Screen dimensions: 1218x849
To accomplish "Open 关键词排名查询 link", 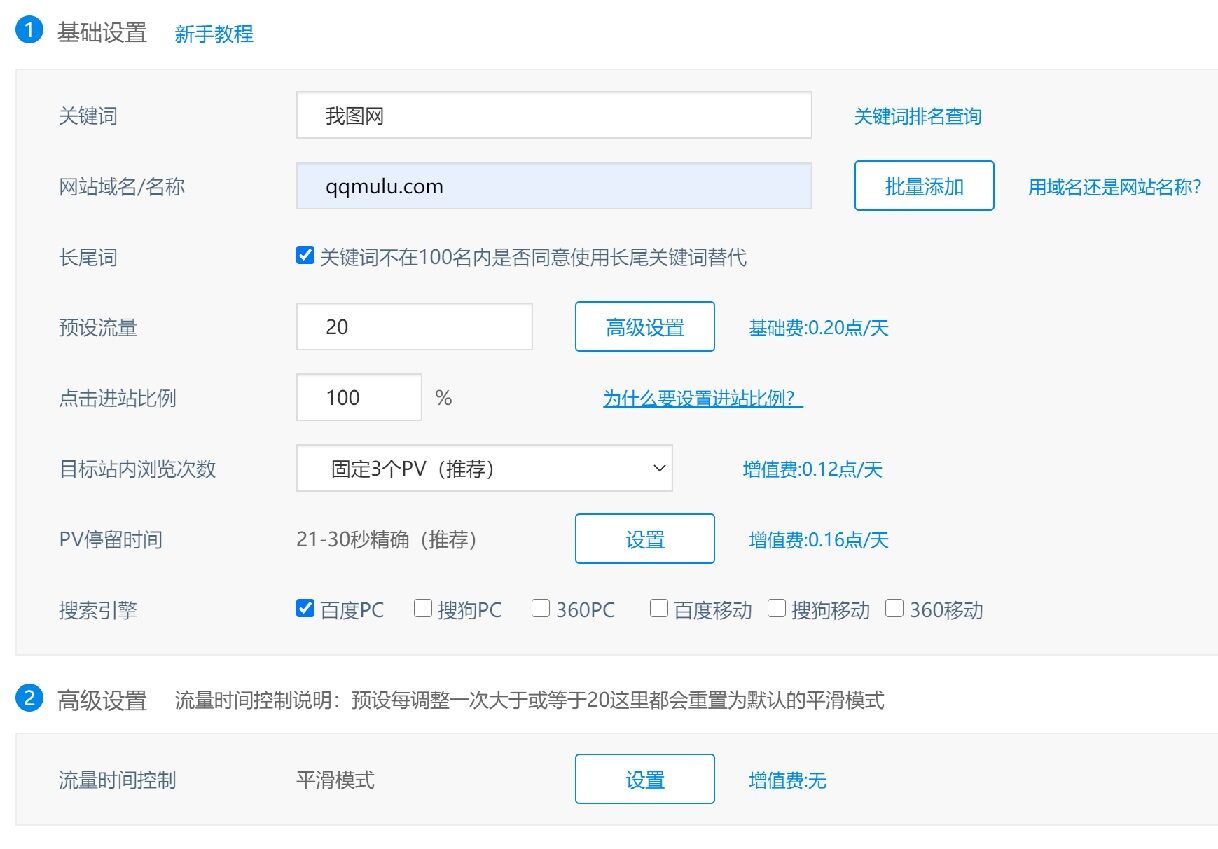I will (x=917, y=116).
